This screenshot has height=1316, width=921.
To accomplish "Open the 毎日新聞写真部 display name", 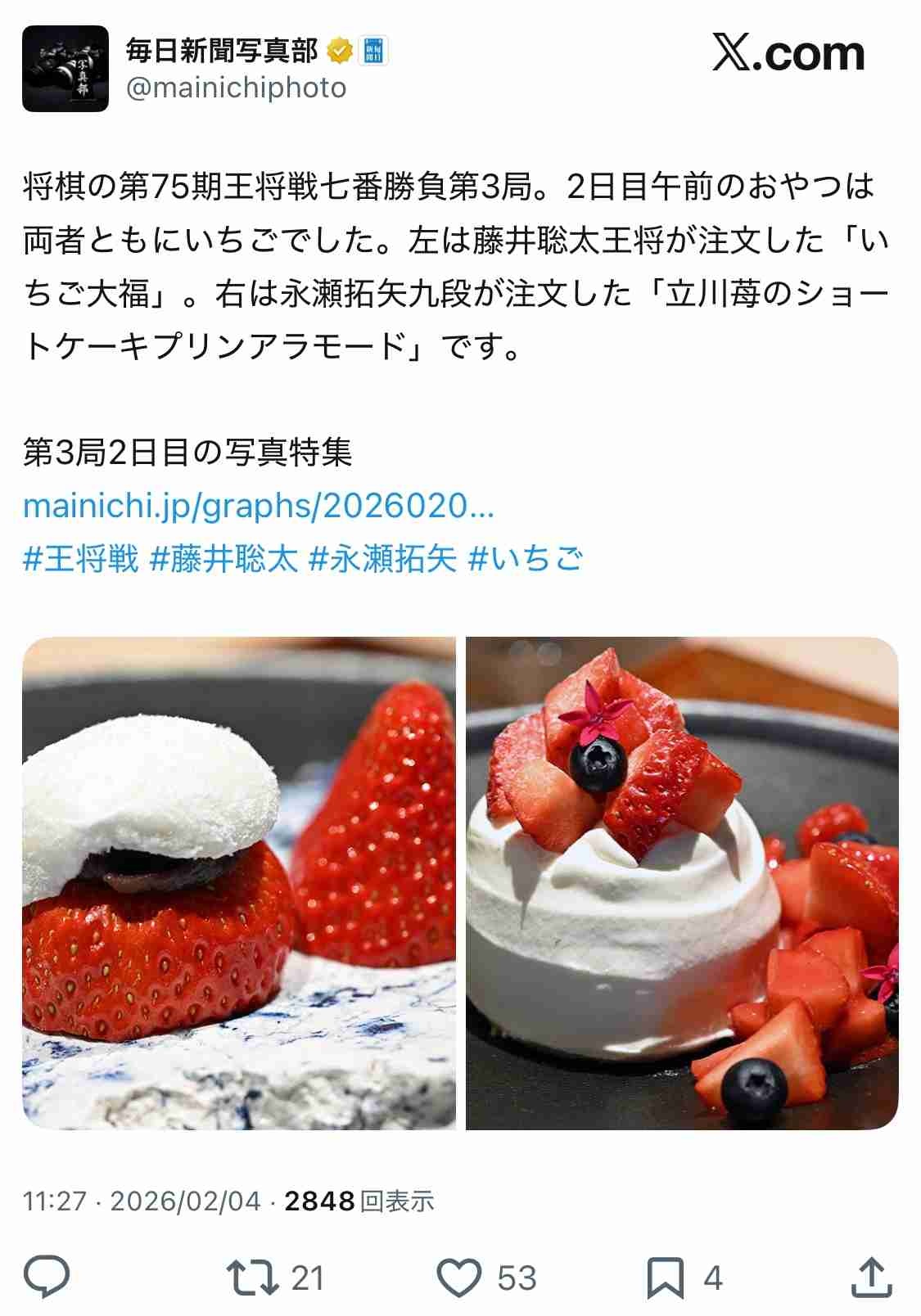I will 221,51.
